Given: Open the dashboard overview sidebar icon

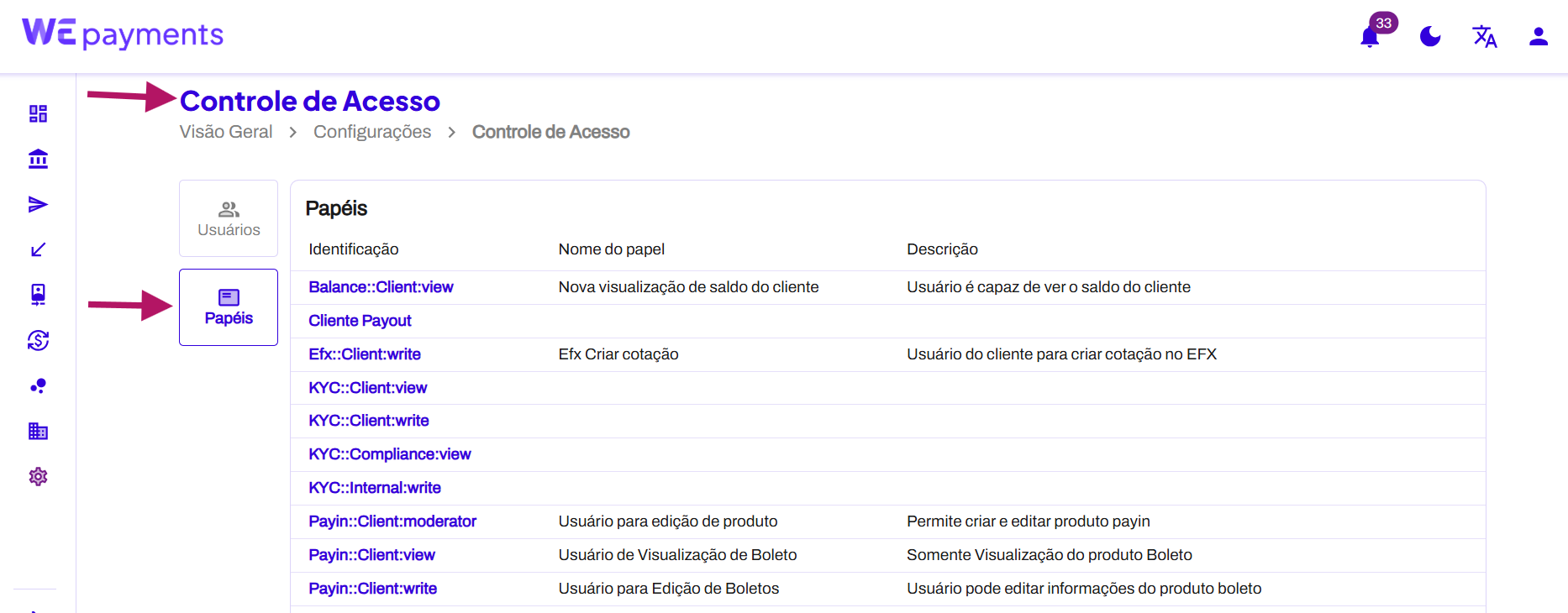Looking at the screenshot, I should pyautogui.click(x=38, y=113).
